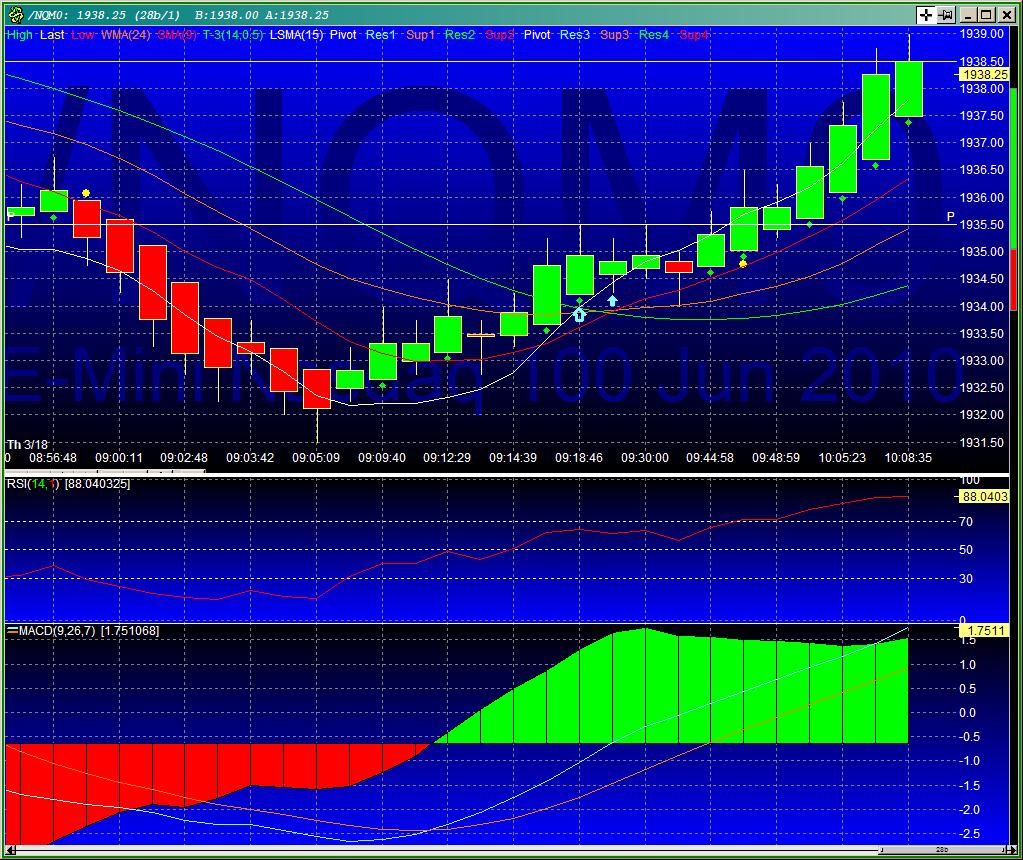
Task: Click the -2.5 level on MACD scale
Action: [x=970, y=834]
